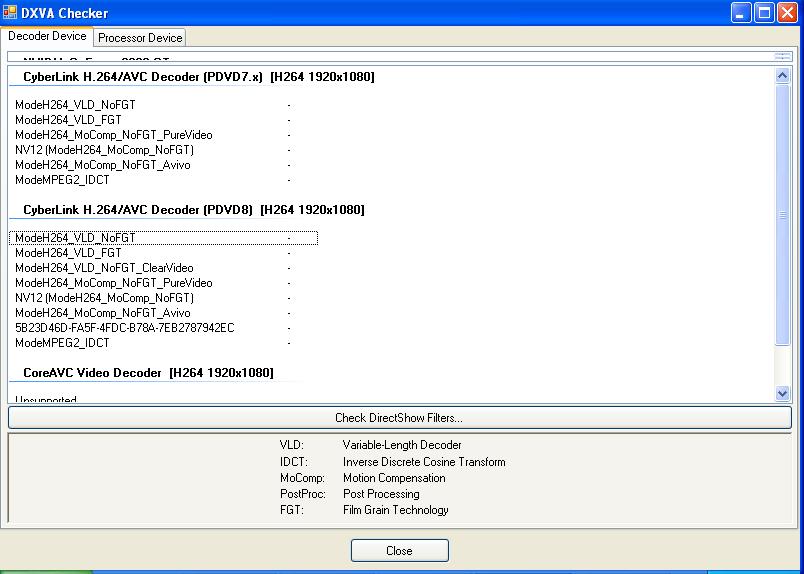Screen dimensions: 804x574
Task: Select NV12 (ModeH264_MoComp_NoFGT) under PDVD7.x
Action: coord(164,150)
